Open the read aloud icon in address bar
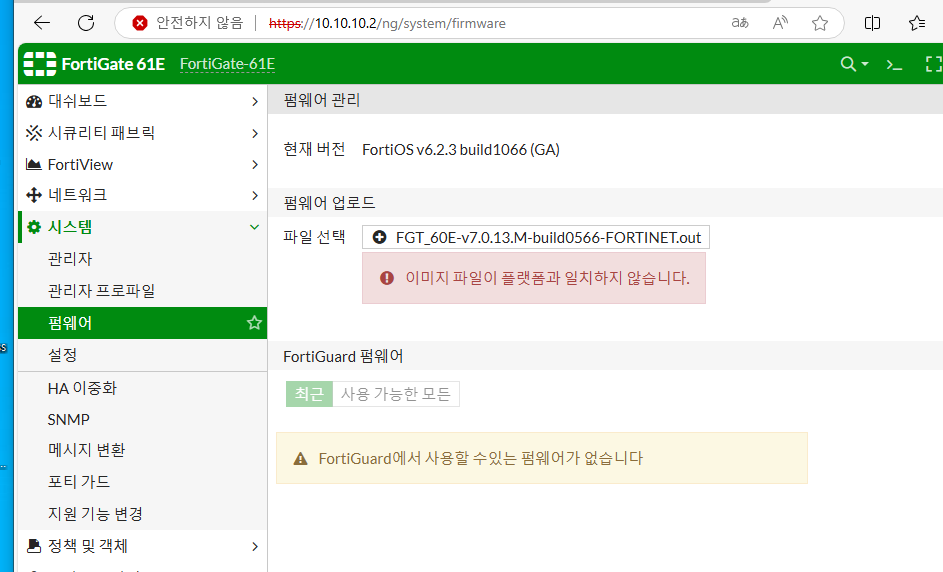943x572 pixels. coord(780,23)
